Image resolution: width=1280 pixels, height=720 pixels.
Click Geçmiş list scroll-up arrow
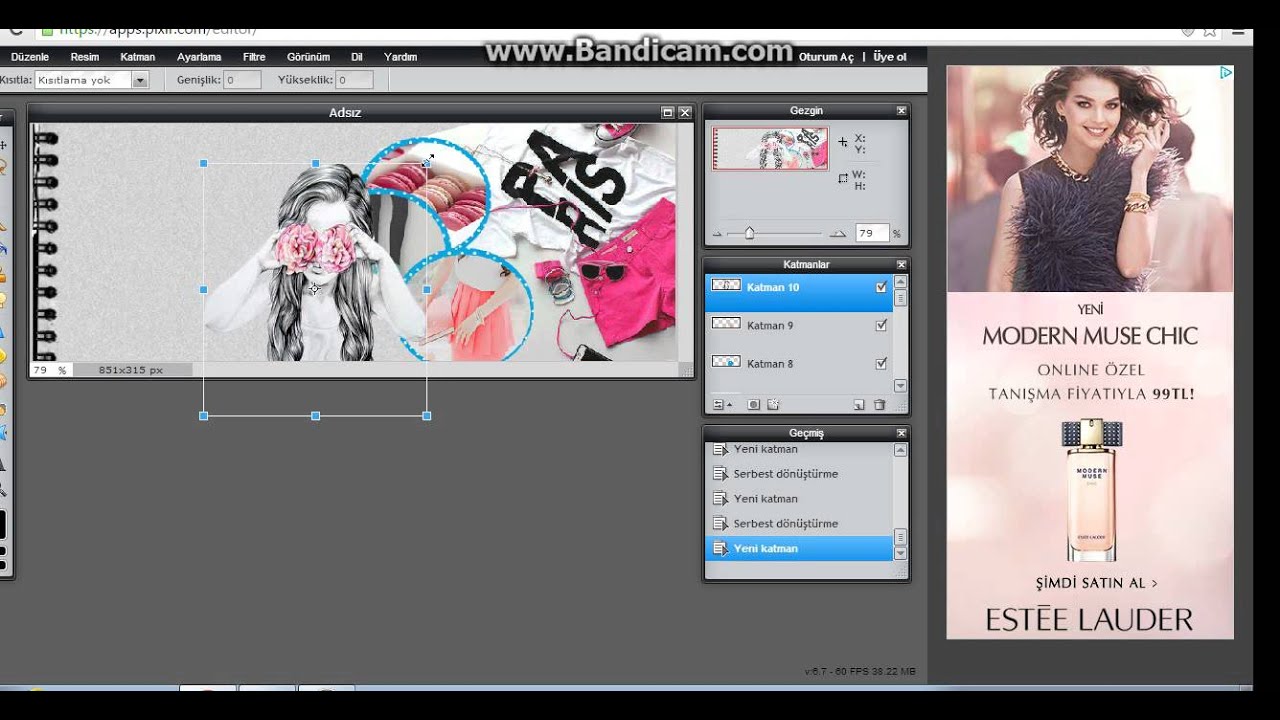(x=900, y=451)
